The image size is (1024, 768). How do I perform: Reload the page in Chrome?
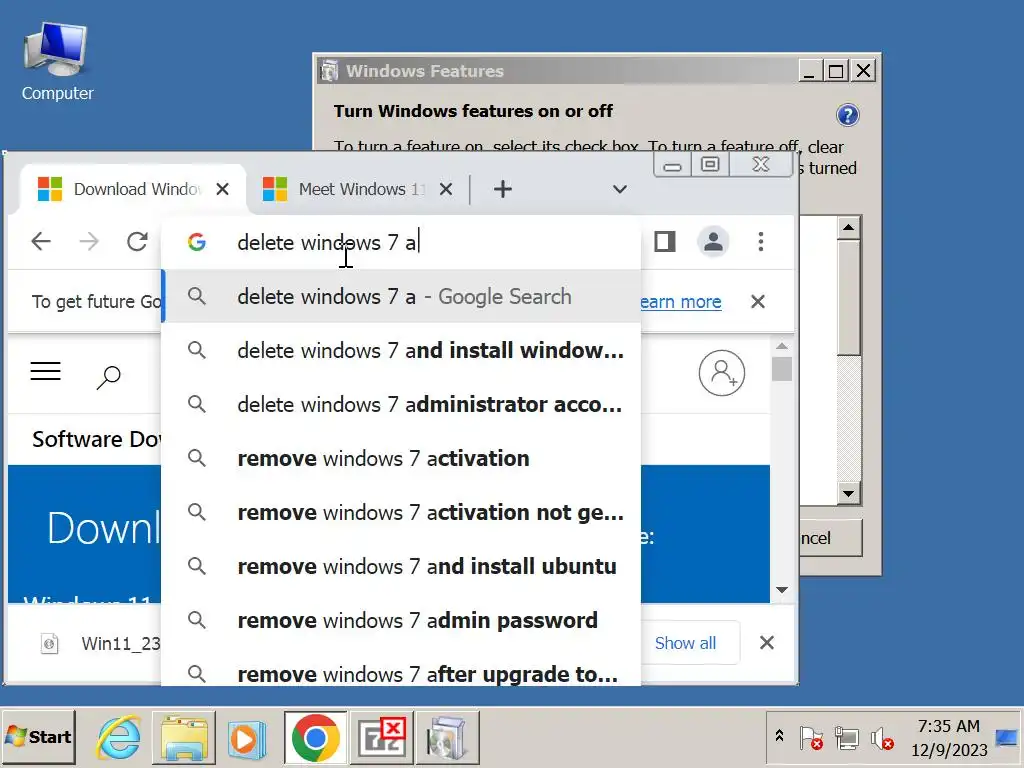point(137,242)
